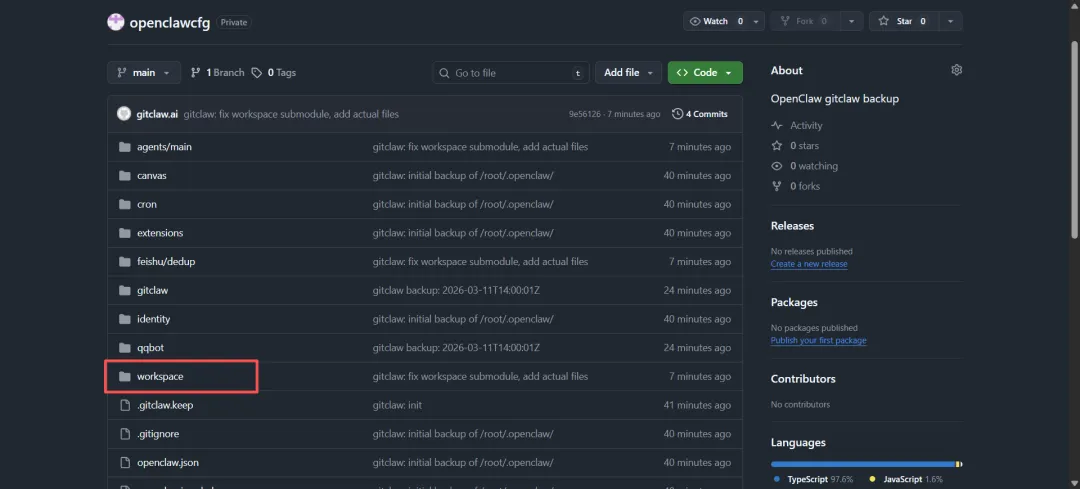Click the pulse icon next to Activity
Image resolution: width=1080 pixels, height=489 pixels.
click(777, 125)
